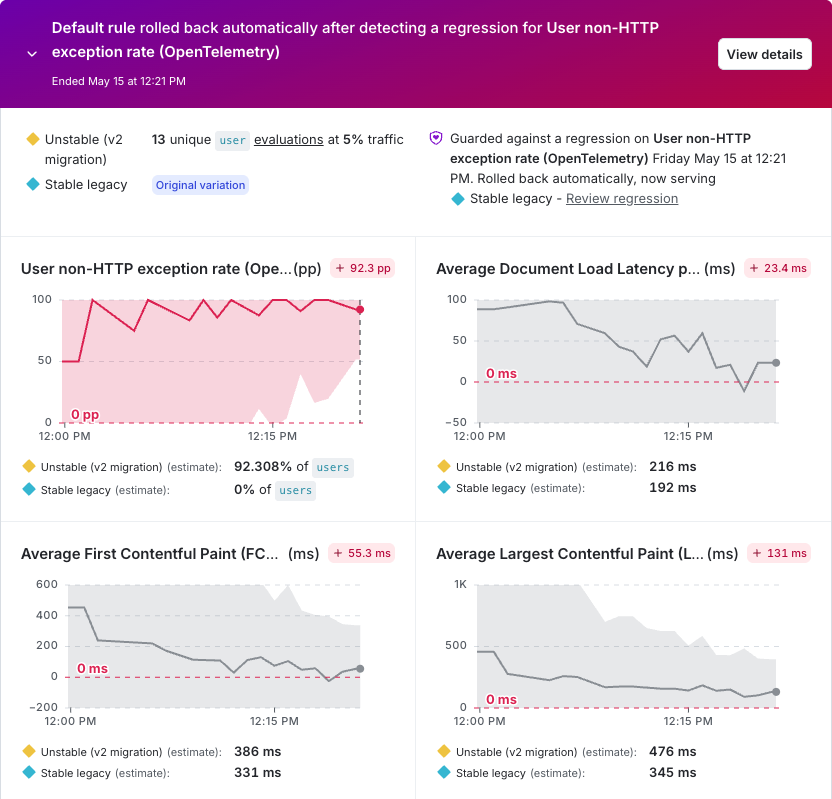Viewport: 832px width, 799px height.
Task: Click the yellow Unstable (v2 migration) diamond in summary
Action: click(x=33, y=139)
